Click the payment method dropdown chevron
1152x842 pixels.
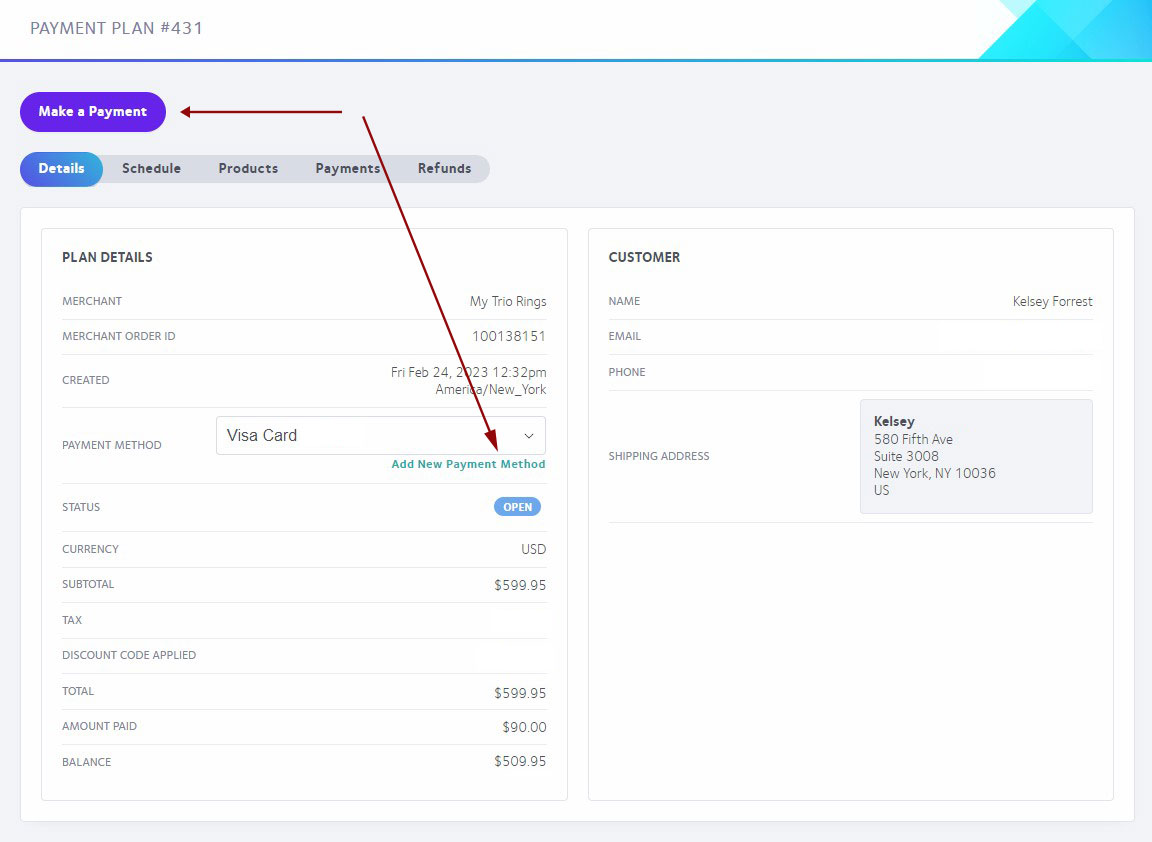[528, 436]
